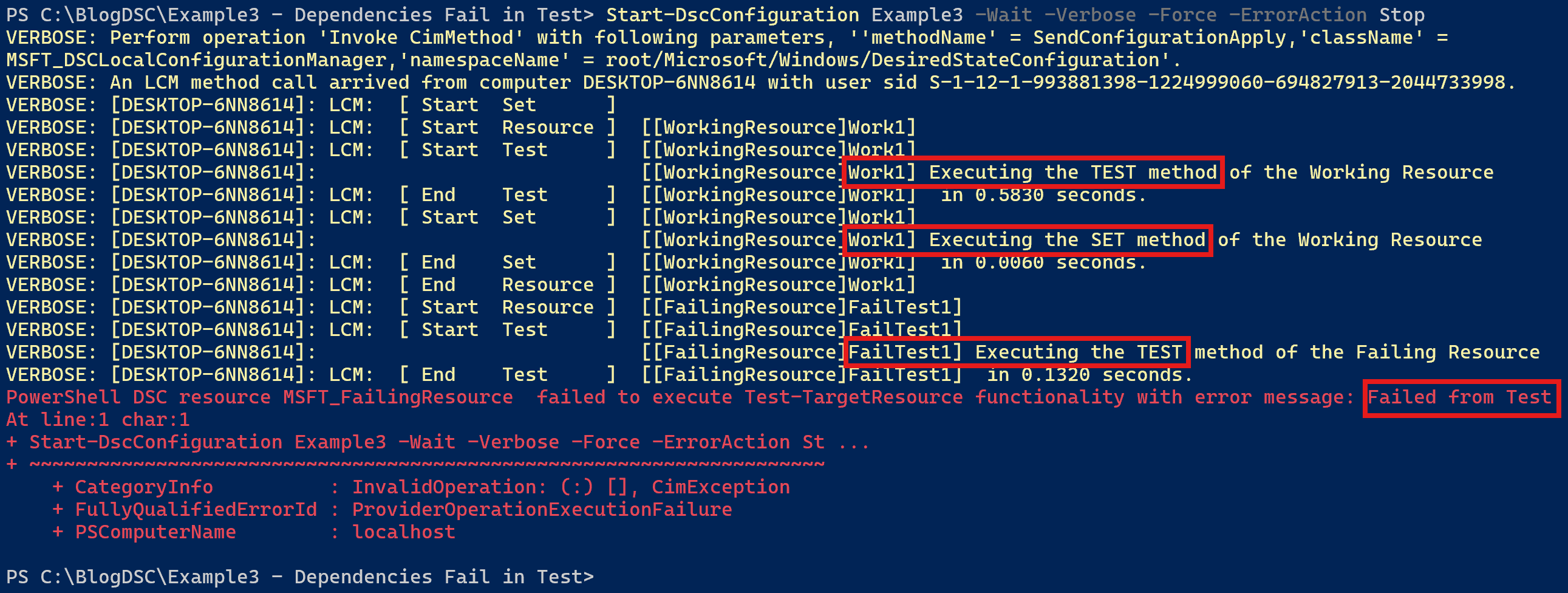Click the Start-DscConfiguration command in top prompt
This screenshot has width=1568, height=593.
click(732, 15)
